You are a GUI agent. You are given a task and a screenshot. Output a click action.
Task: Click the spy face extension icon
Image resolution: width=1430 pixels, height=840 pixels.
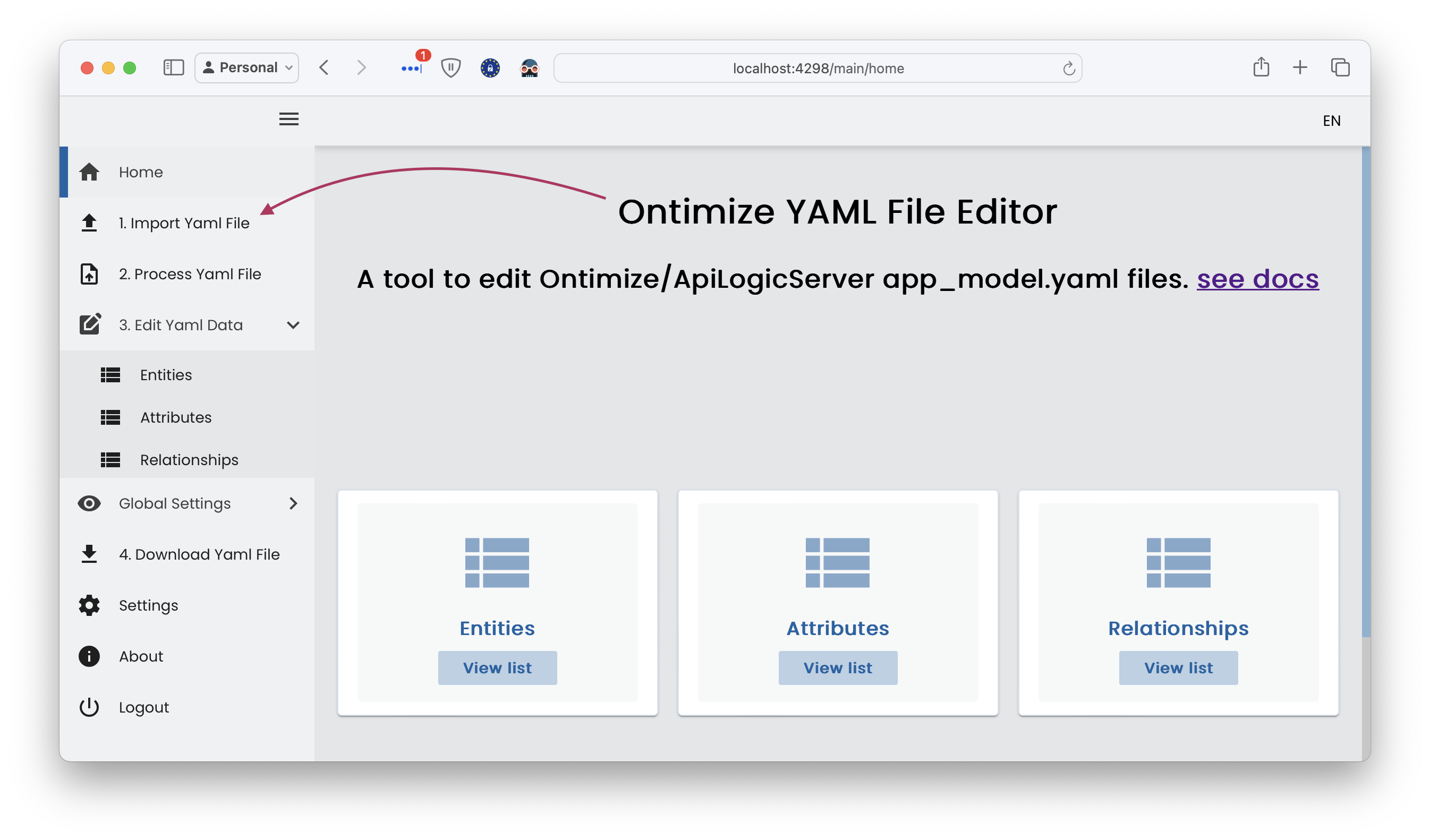pos(530,68)
